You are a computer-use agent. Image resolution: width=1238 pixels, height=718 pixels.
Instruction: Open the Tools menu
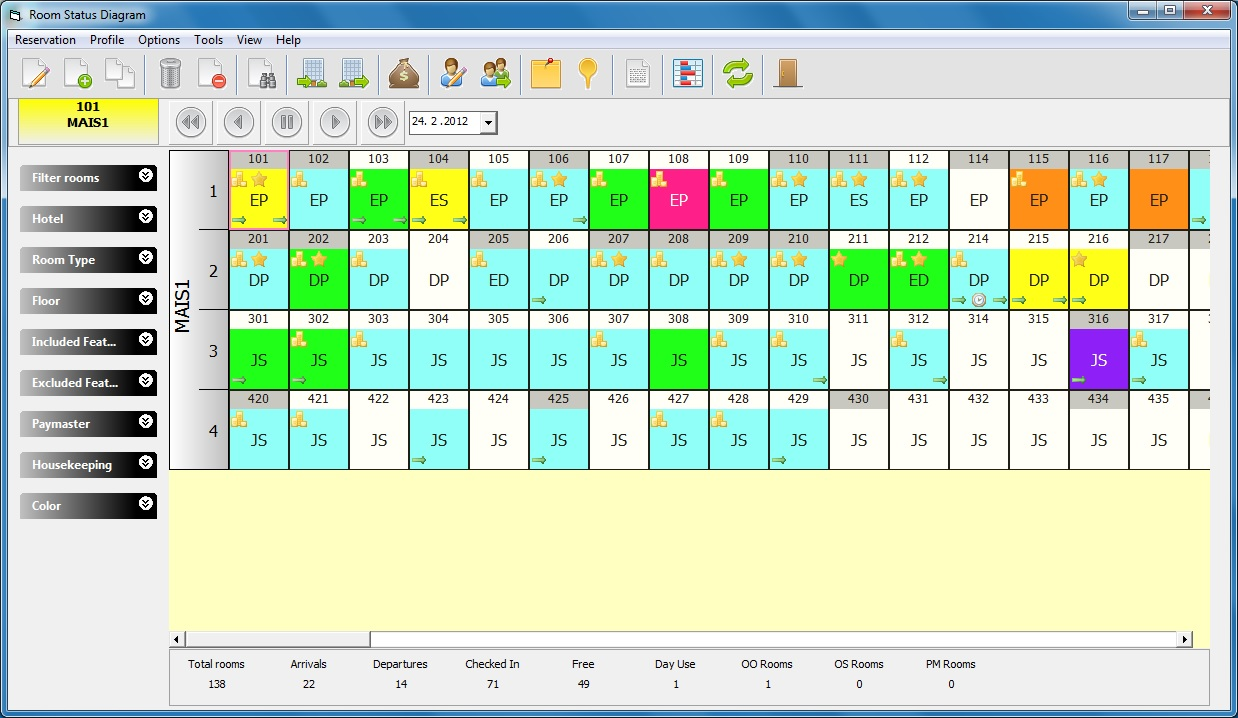tap(209, 40)
